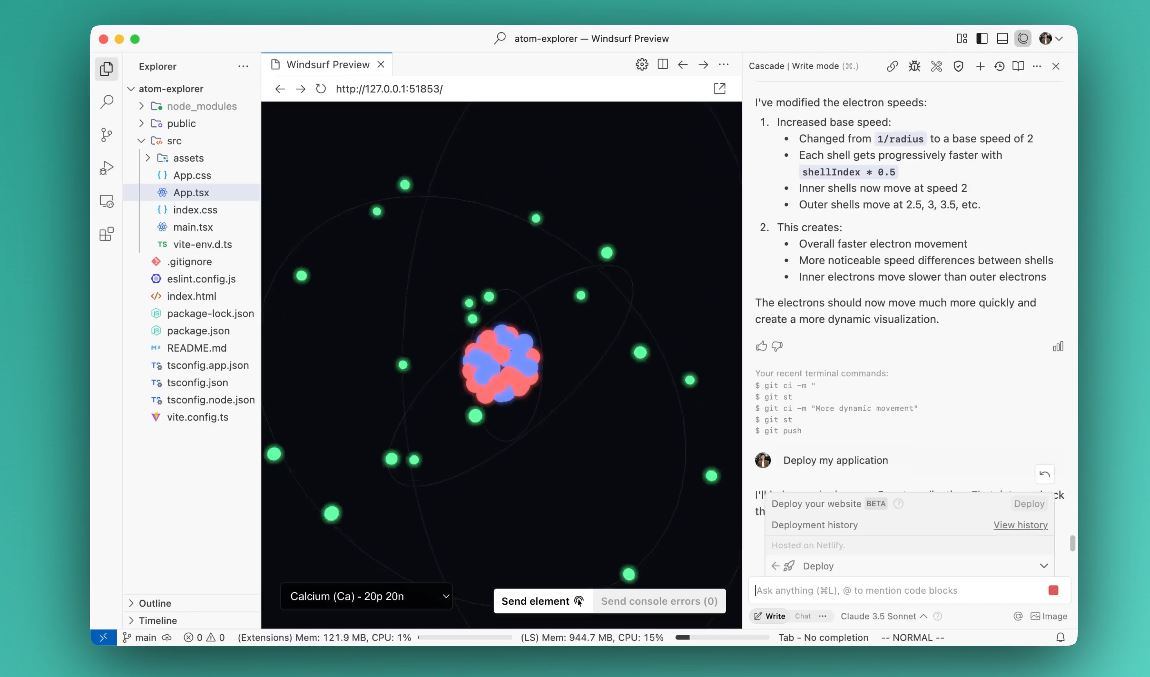Click the @ mention icon
The image size is (1150, 677).
[x=1018, y=616]
